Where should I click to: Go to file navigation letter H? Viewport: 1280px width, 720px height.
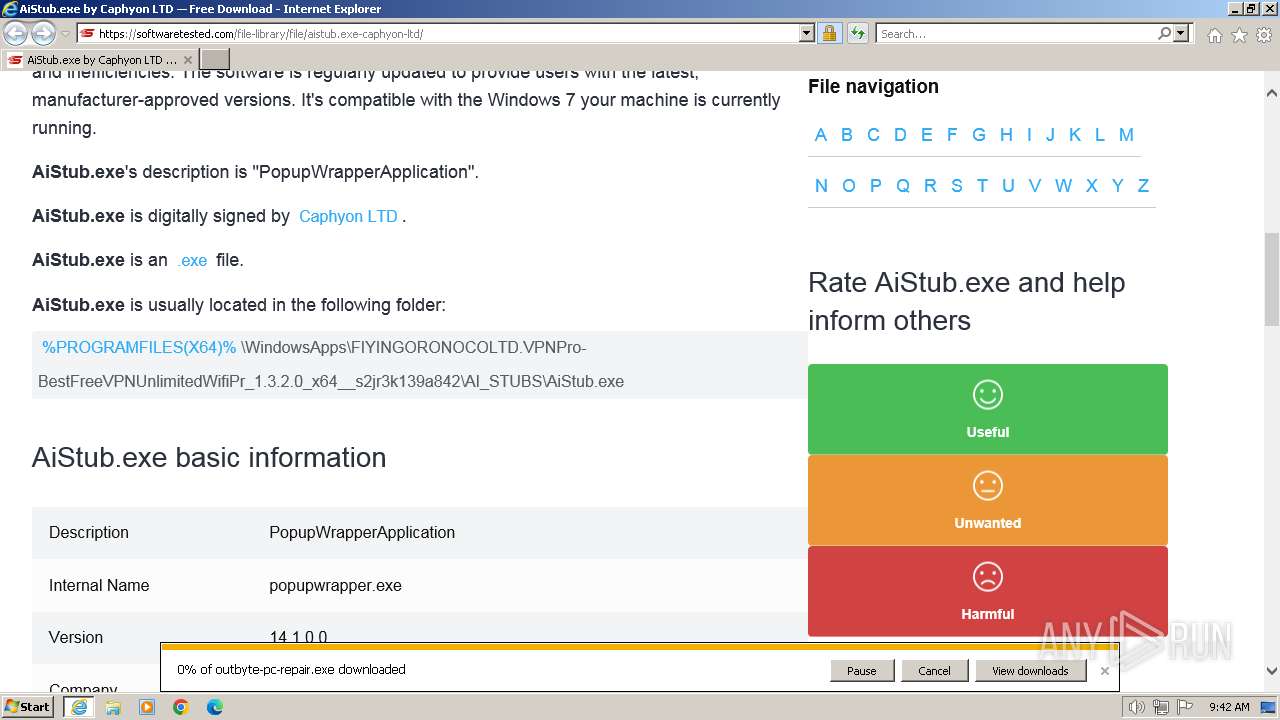point(1006,135)
